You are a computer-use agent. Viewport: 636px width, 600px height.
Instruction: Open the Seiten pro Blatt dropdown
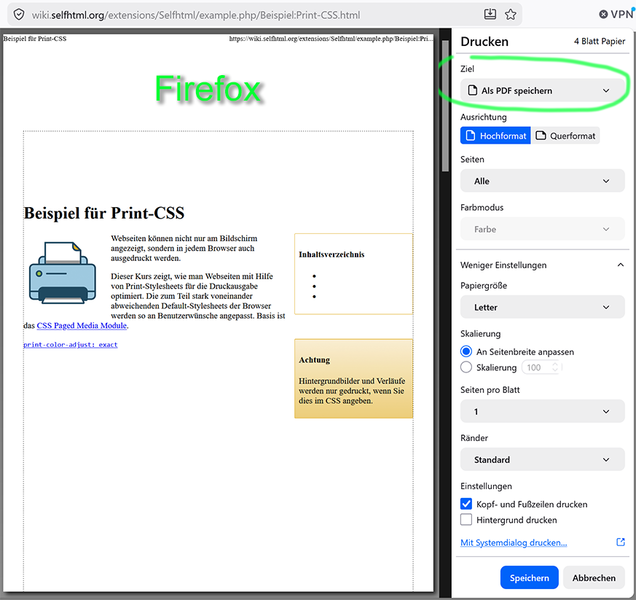pos(542,411)
